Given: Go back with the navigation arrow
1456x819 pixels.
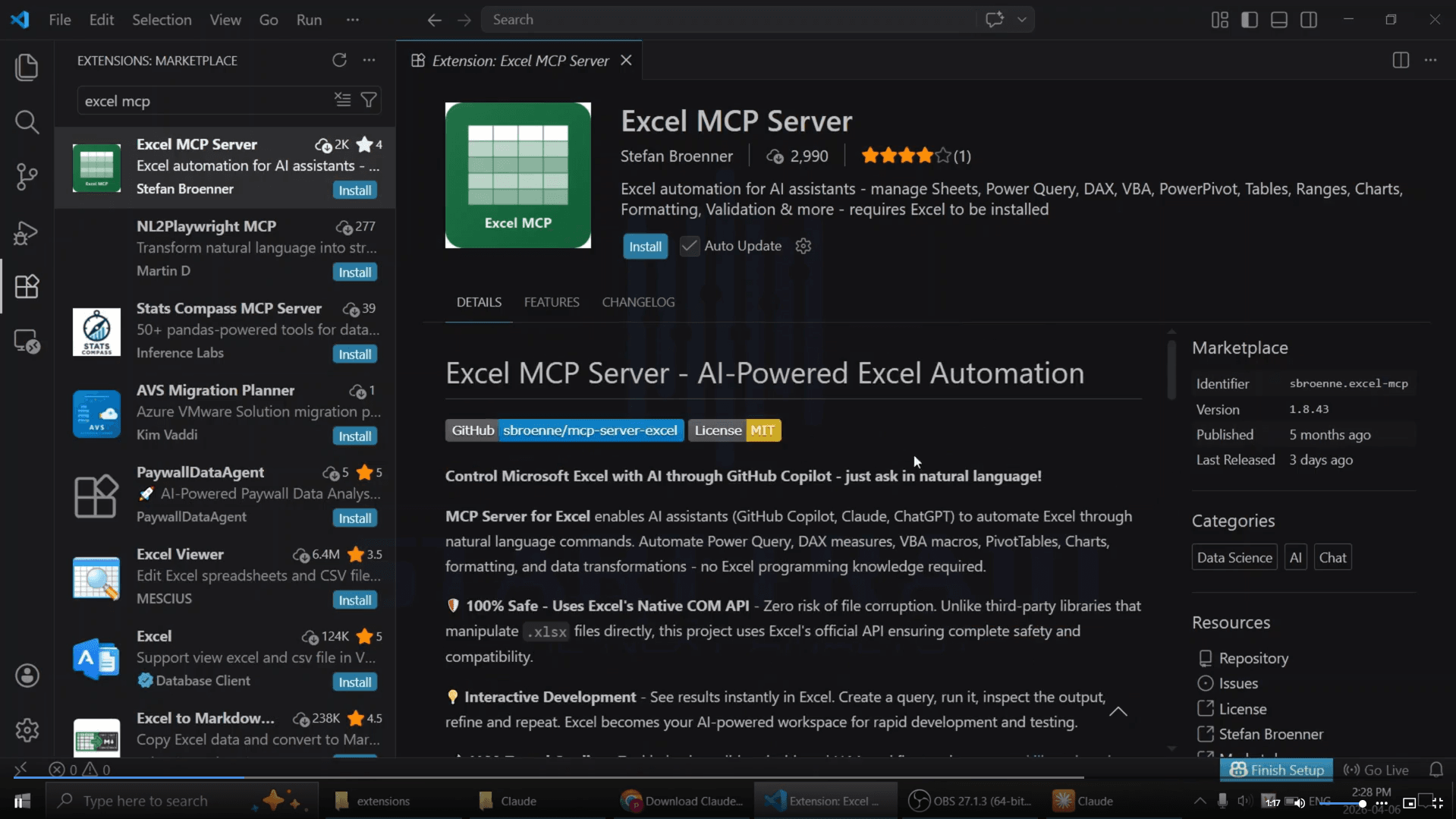Looking at the screenshot, I should tap(434, 20).
